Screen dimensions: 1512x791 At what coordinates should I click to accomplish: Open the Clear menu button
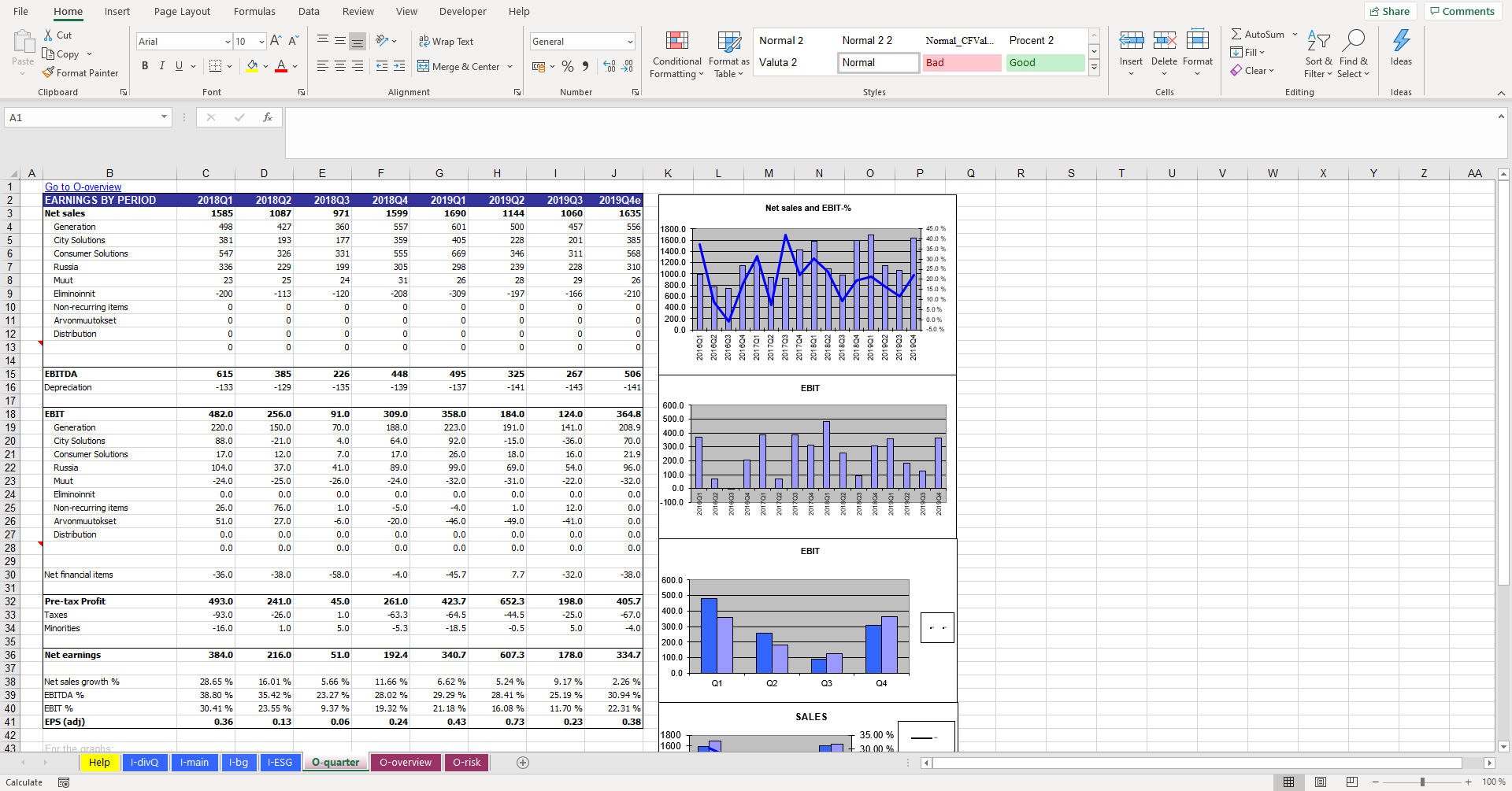1252,71
